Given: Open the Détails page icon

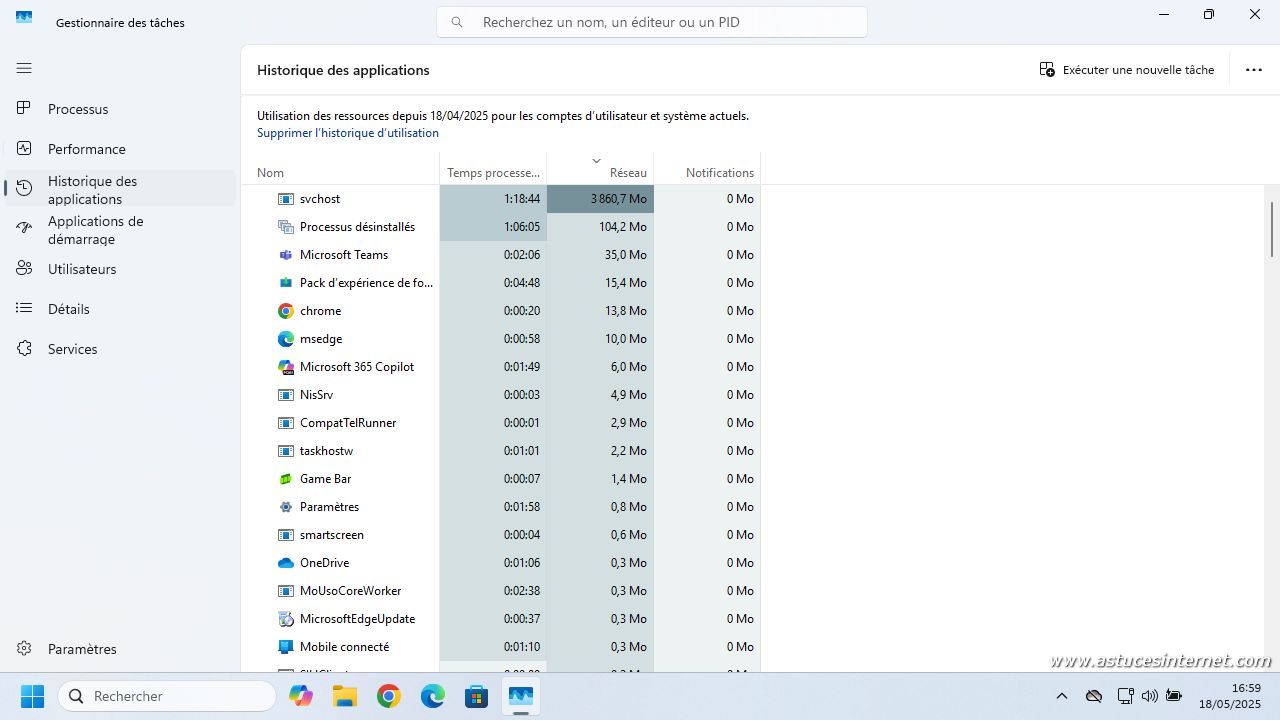Looking at the screenshot, I should click(24, 308).
